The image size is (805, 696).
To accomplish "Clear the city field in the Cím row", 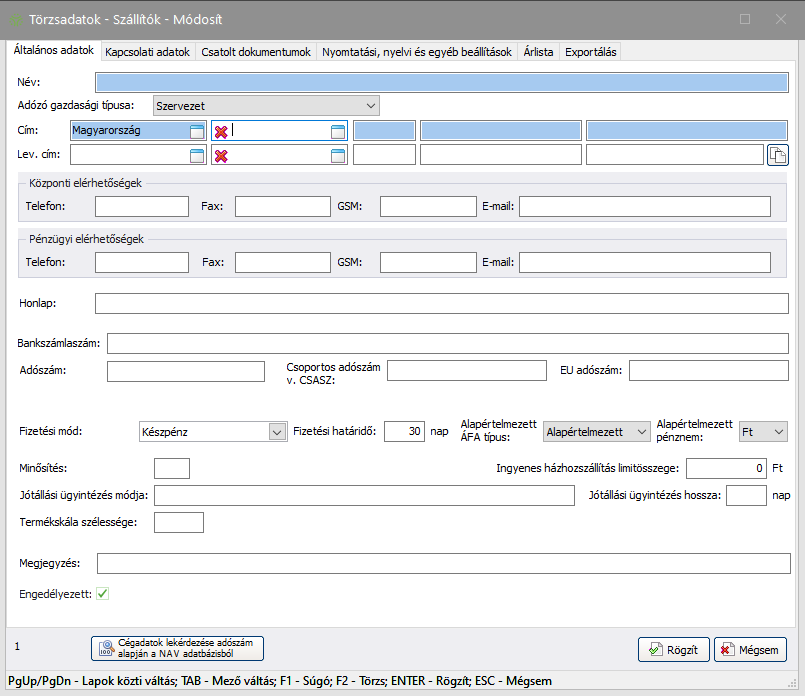I will 221,130.
